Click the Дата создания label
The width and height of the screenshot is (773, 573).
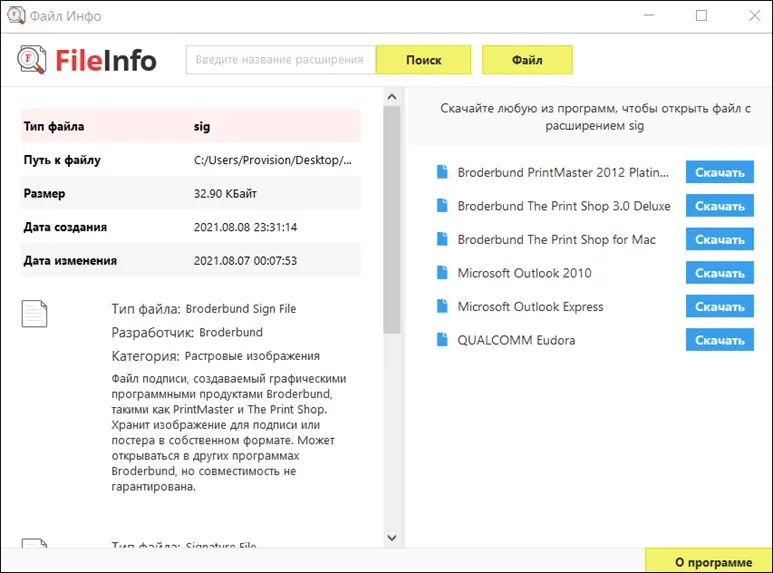pyautogui.click(x=65, y=227)
